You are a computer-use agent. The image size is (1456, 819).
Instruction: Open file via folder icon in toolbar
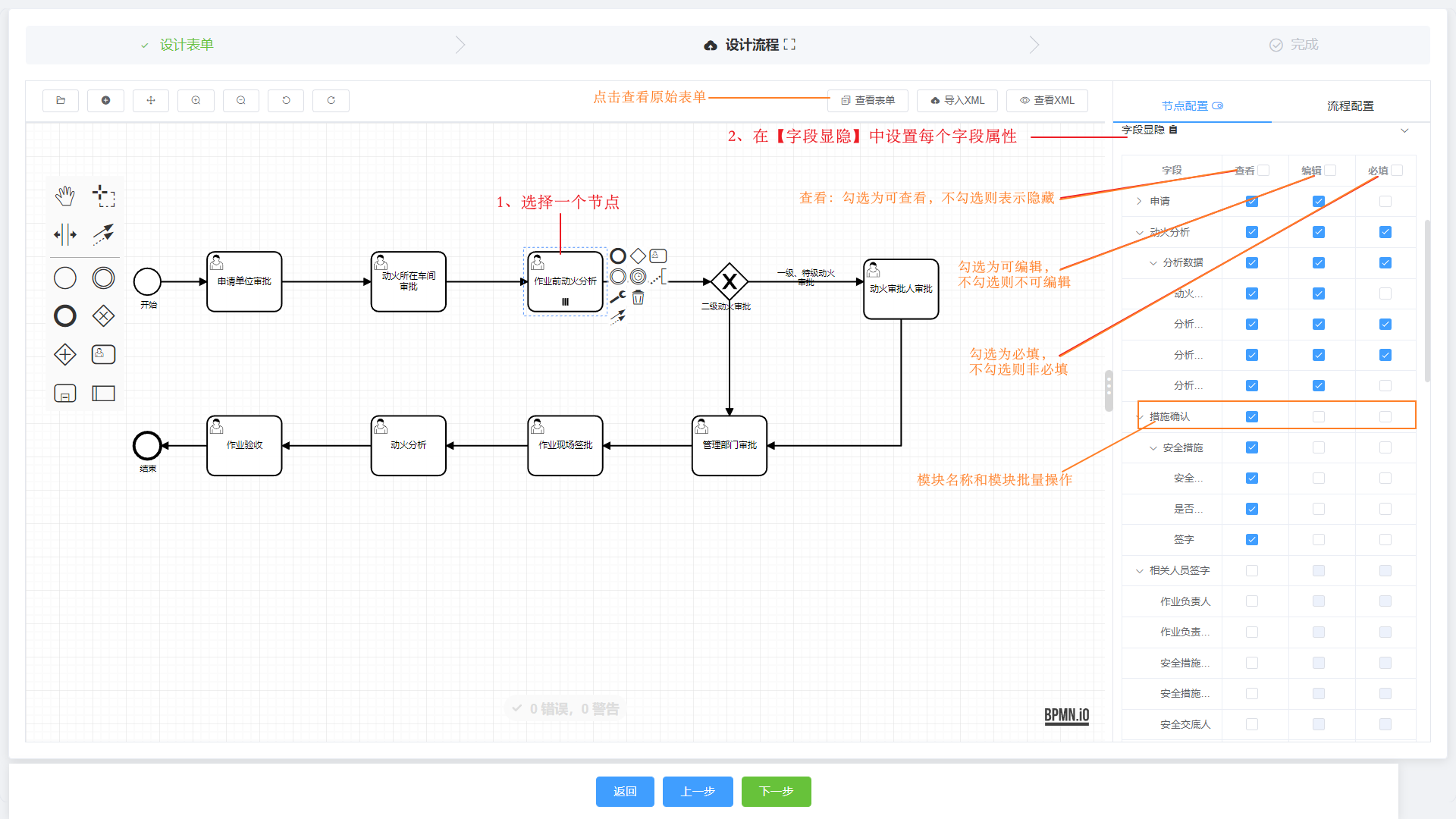click(61, 100)
